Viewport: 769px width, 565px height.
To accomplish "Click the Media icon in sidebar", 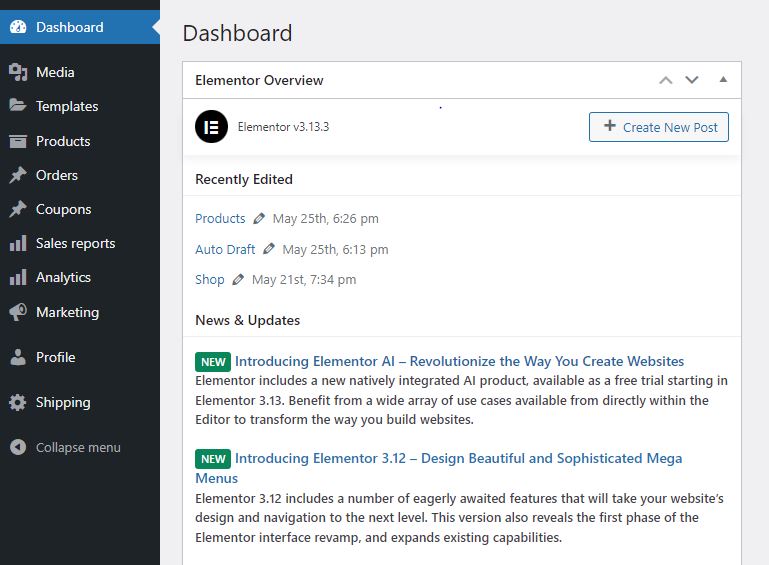I will (x=18, y=72).
